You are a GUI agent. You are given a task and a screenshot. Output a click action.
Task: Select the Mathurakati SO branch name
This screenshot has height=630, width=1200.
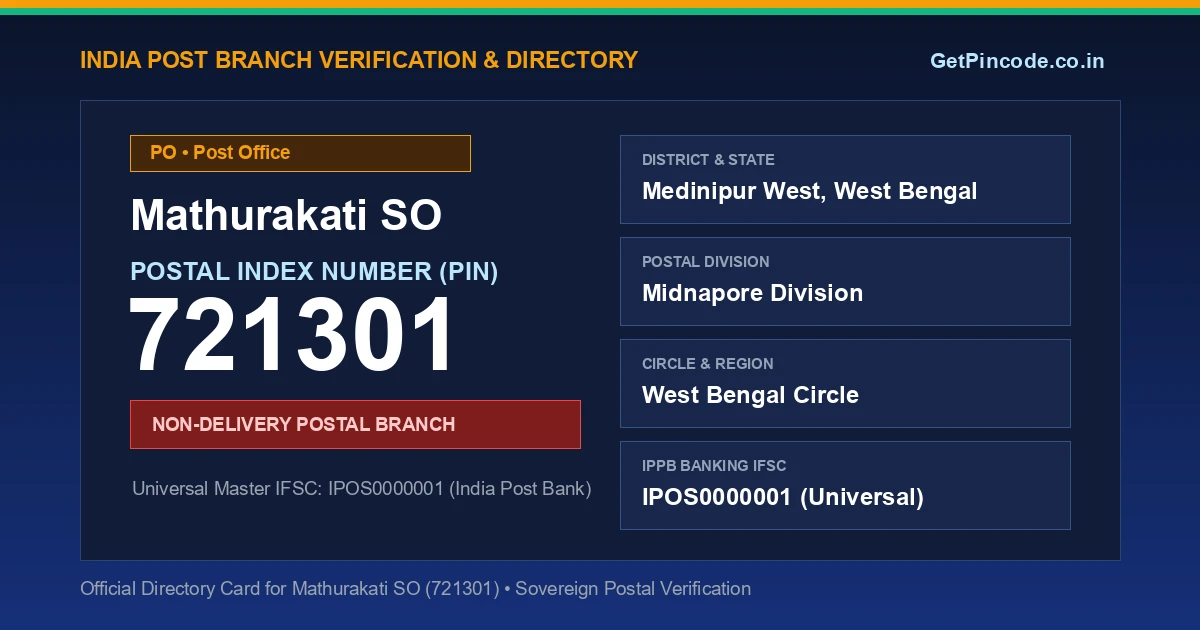[x=286, y=215]
